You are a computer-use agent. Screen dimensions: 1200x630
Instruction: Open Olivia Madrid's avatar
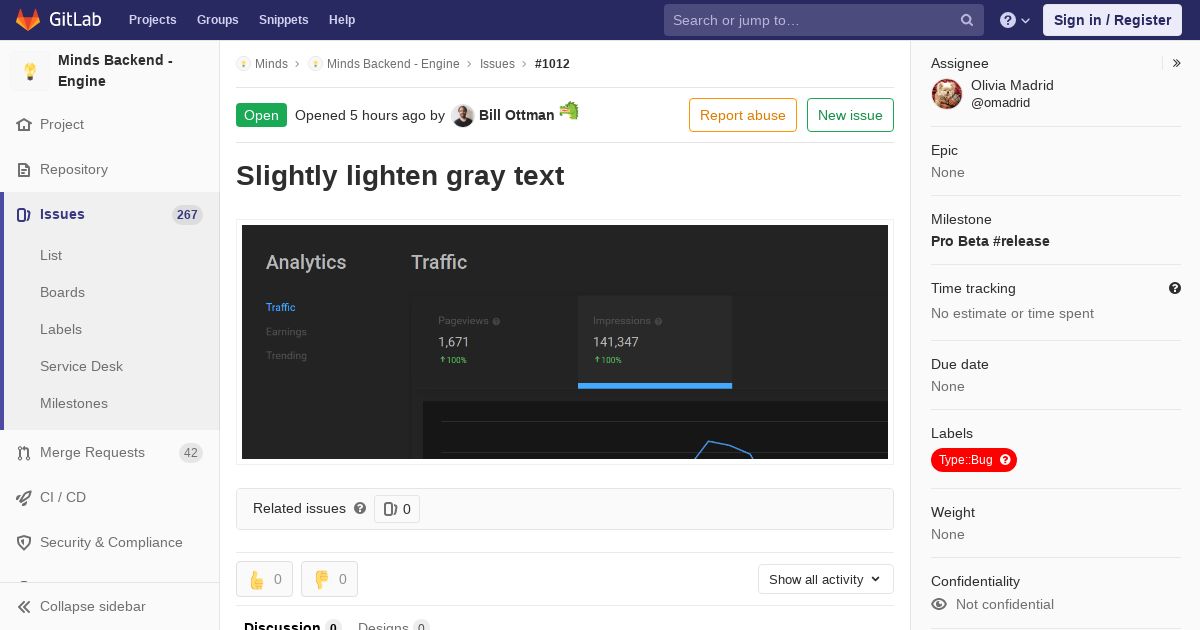tap(947, 94)
